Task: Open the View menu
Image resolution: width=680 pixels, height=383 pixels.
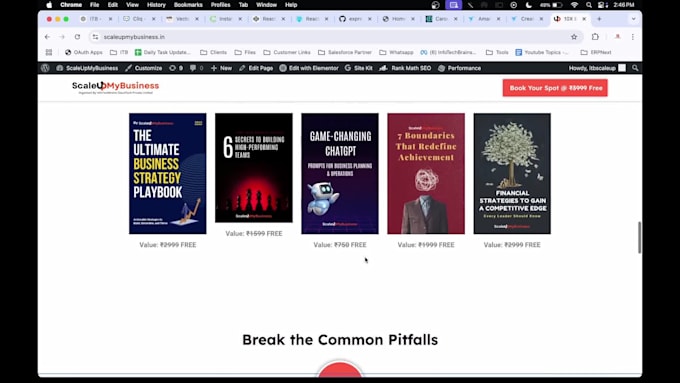Action: click(x=132, y=5)
